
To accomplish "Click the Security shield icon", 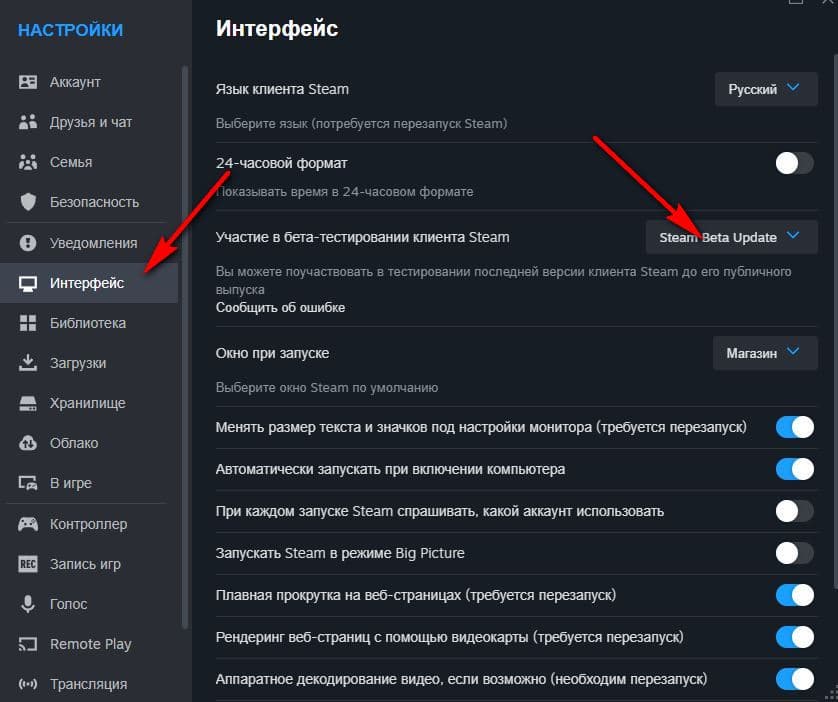I will click(29, 202).
